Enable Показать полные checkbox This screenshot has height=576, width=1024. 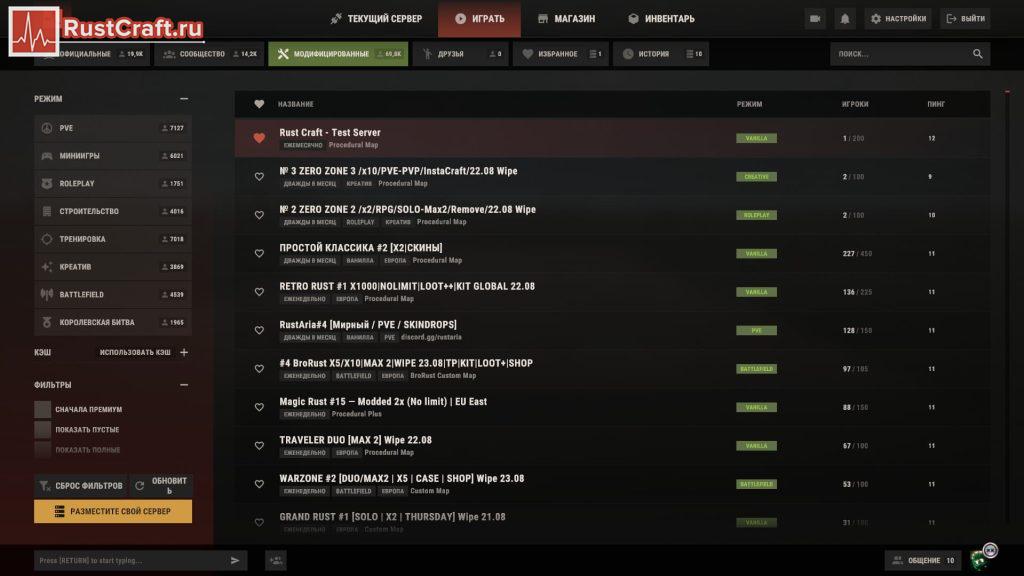tap(42, 450)
